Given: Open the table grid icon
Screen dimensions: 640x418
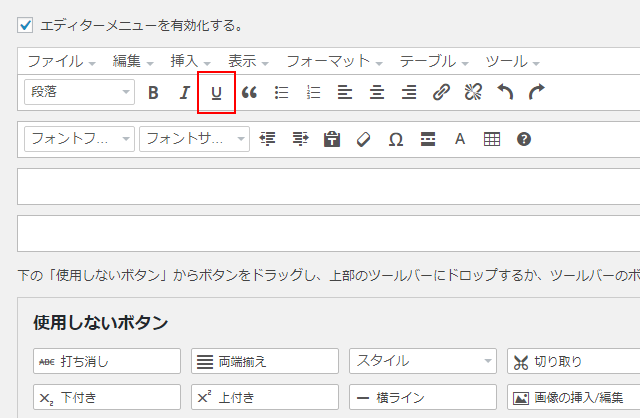Looking at the screenshot, I should [491, 139].
